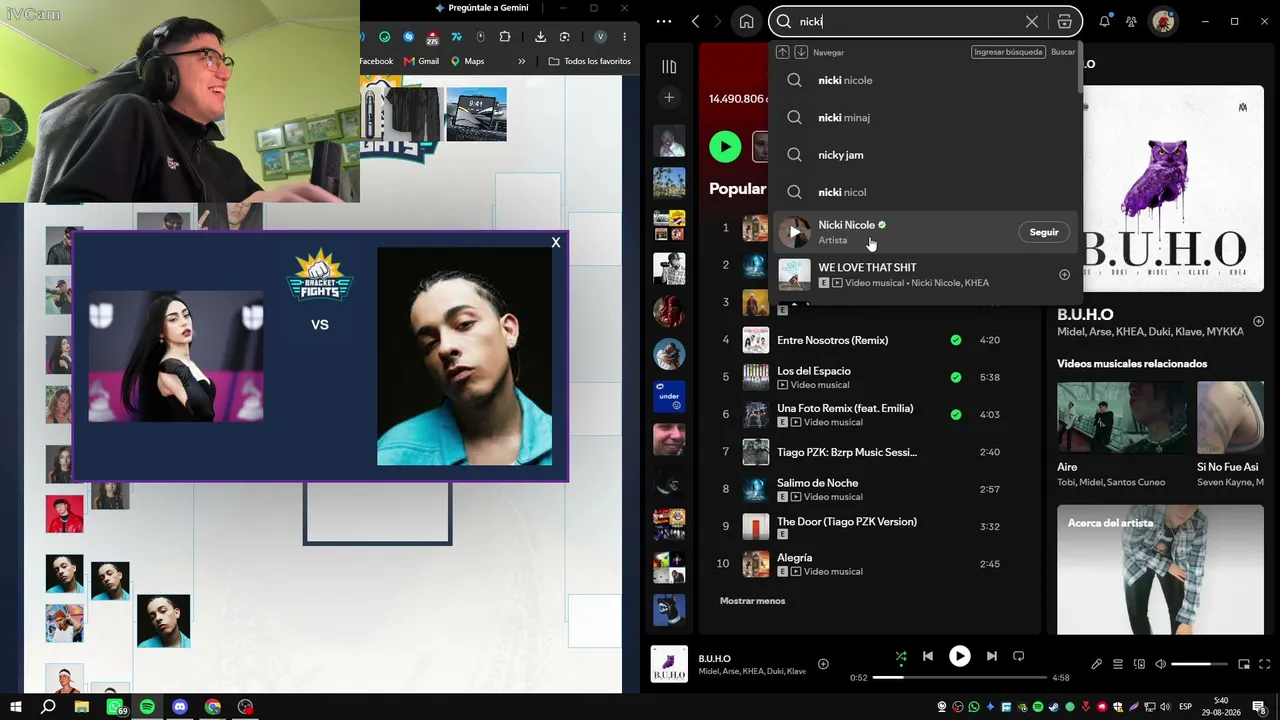This screenshot has height=720, width=1280.
Task: Open connect to a device
Action: [1139, 664]
